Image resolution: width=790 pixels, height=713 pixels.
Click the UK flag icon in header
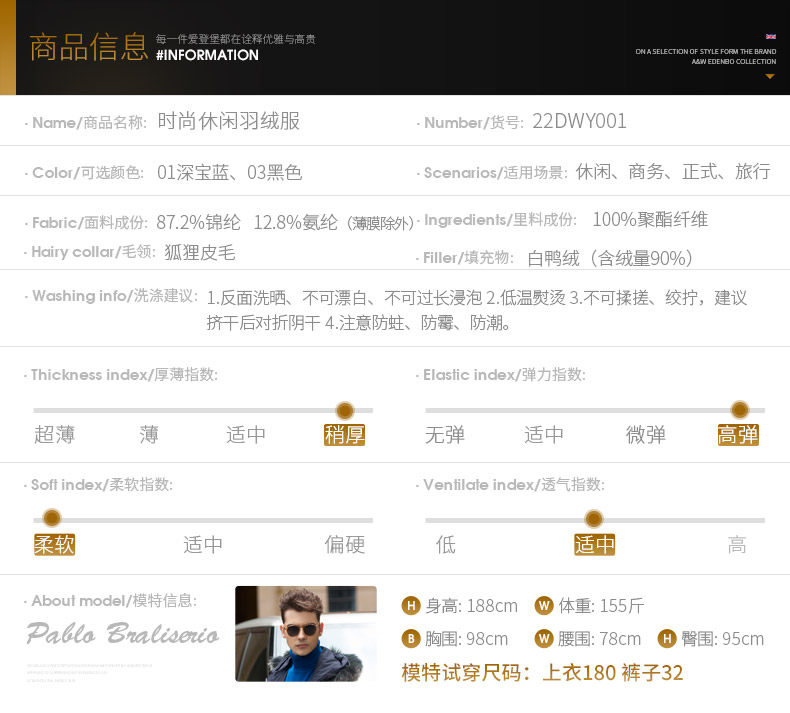771,37
